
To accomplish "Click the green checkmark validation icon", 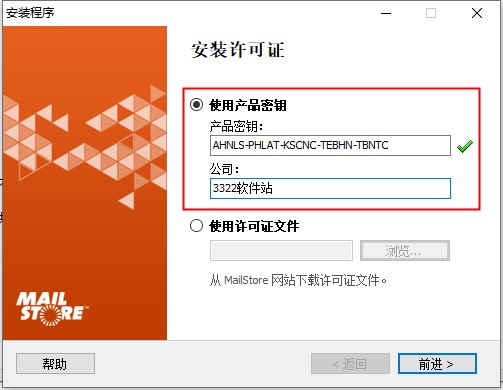I will (465, 146).
